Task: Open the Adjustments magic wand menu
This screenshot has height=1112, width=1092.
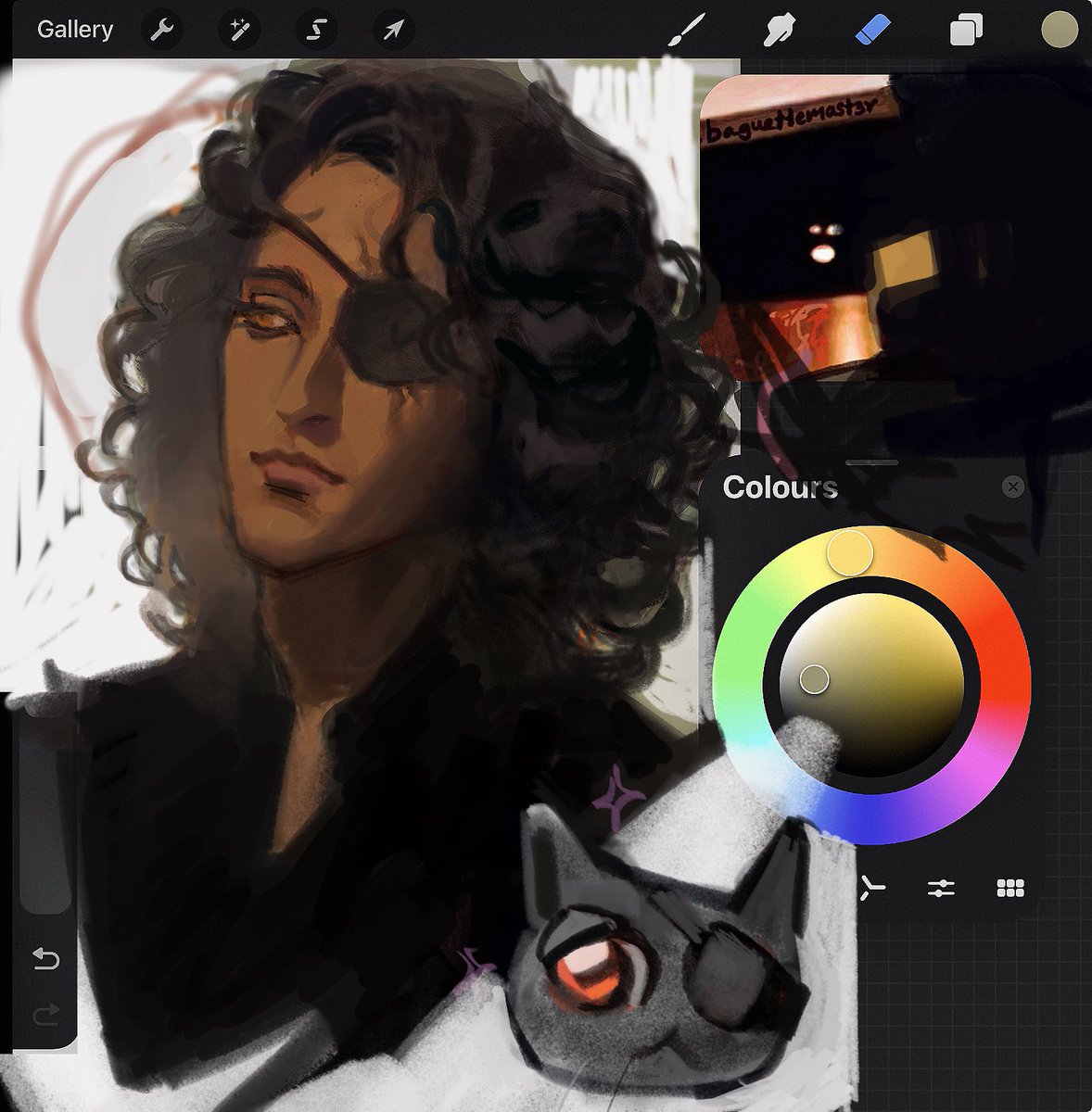Action: pos(239,31)
